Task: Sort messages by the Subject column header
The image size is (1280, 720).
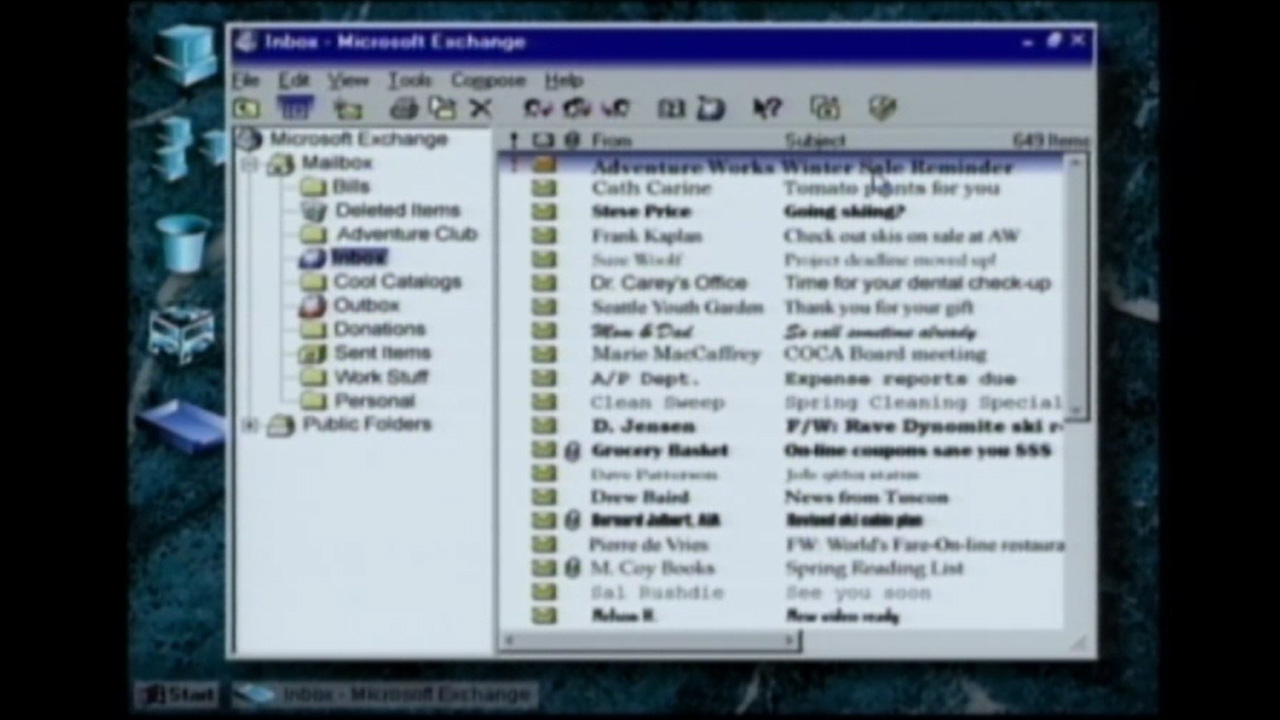Action: [x=815, y=141]
